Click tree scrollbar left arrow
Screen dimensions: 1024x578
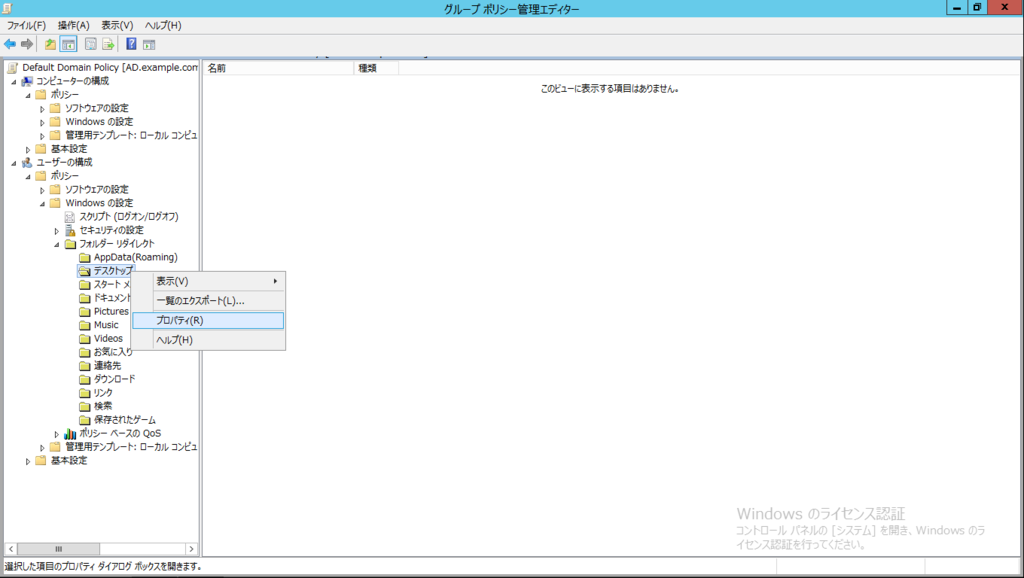[x=11, y=549]
